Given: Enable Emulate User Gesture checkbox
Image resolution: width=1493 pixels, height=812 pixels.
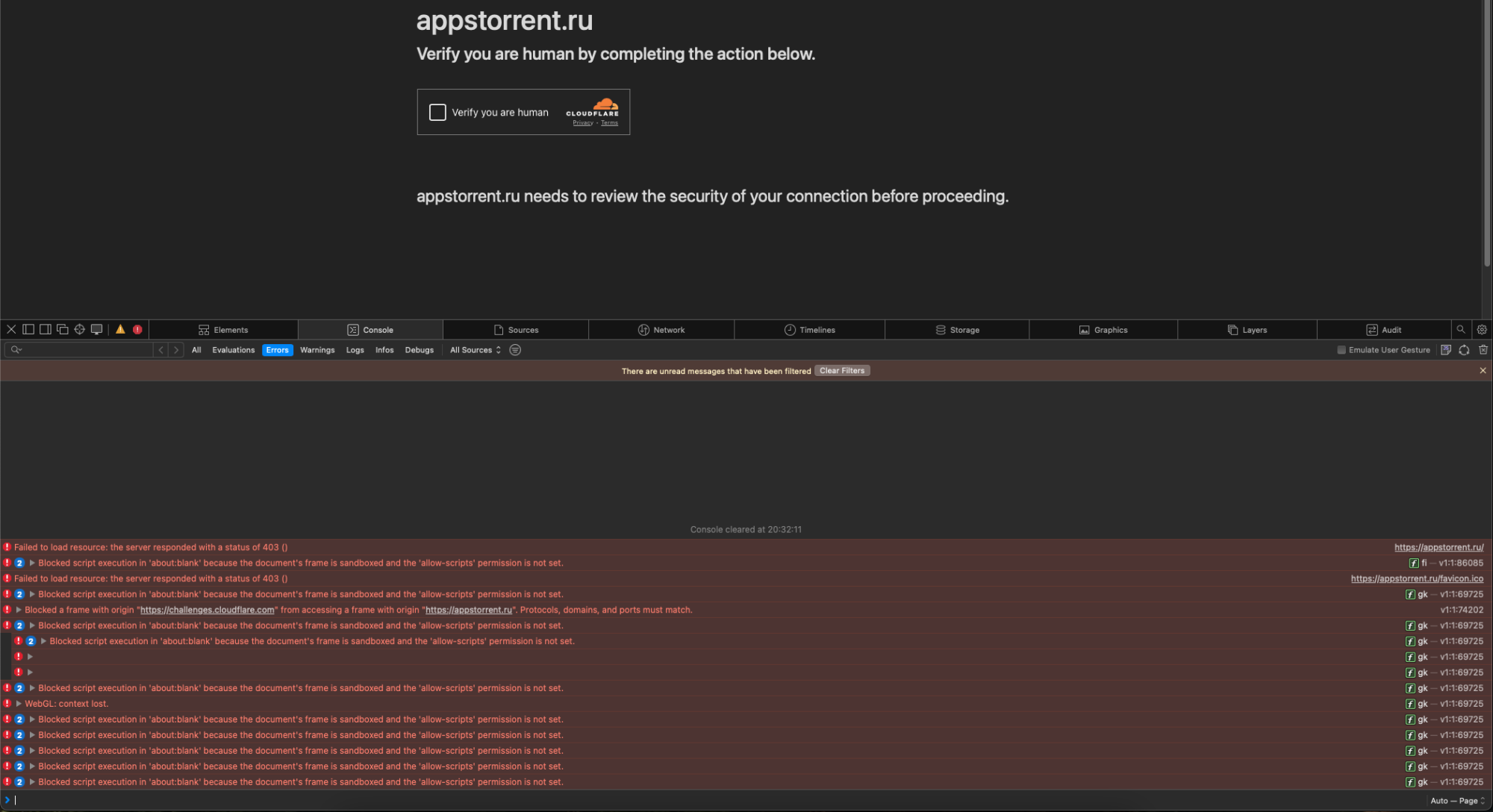Looking at the screenshot, I should point(1341,350).
